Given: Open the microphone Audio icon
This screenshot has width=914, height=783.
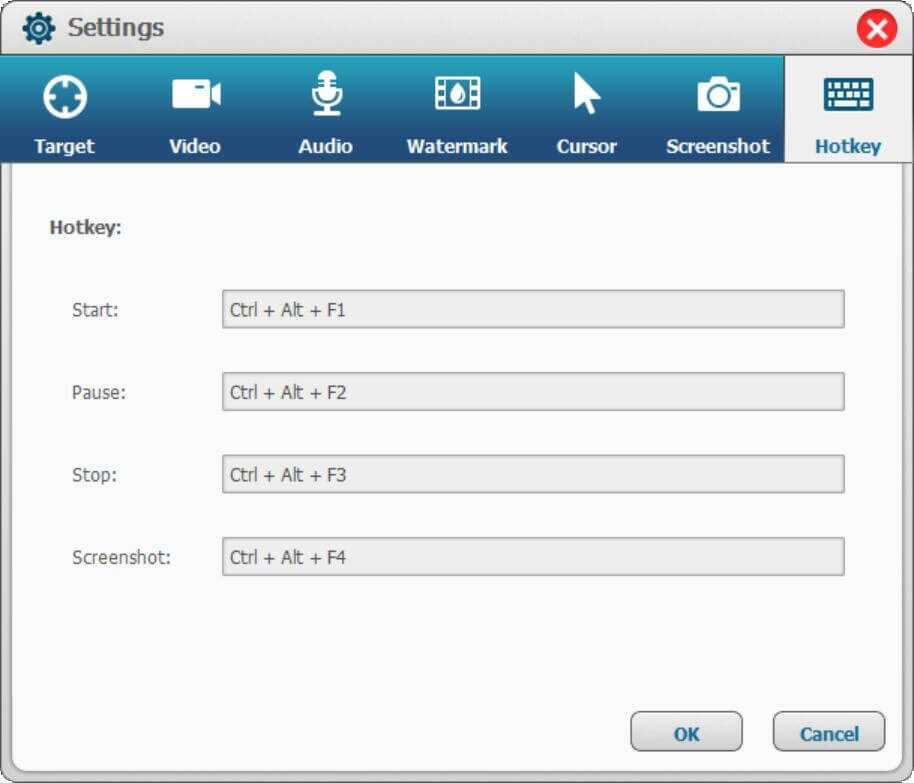Looking at the screenshot, I should pyautogui.click(x=326, y=94).
